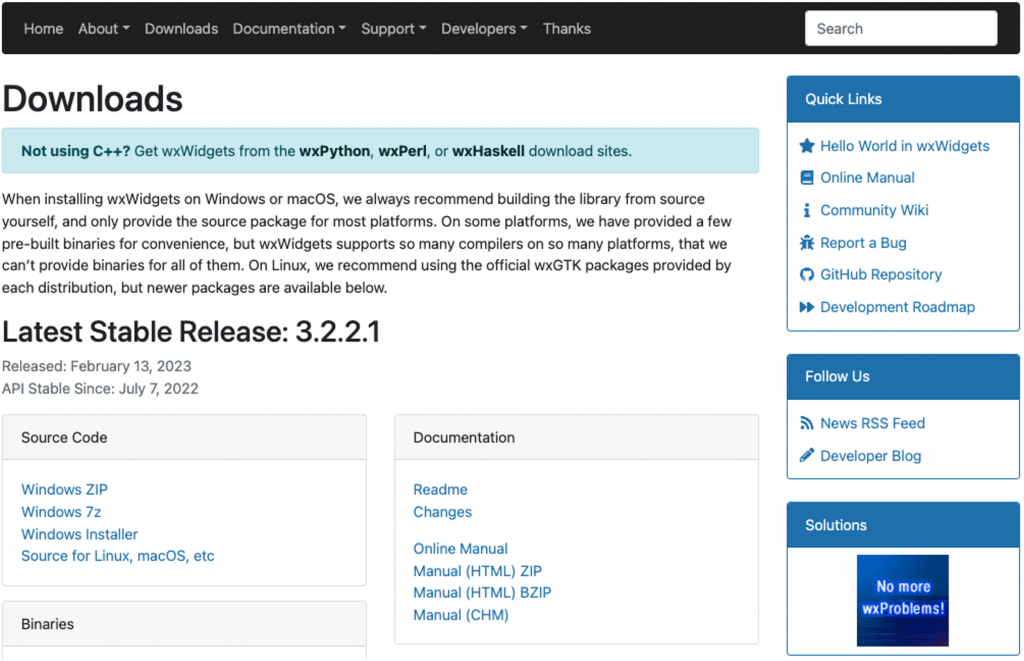Screen dimensions: 1024x661
Task: Click the GitHub logo icon in Quick Links
Action: 807,274
